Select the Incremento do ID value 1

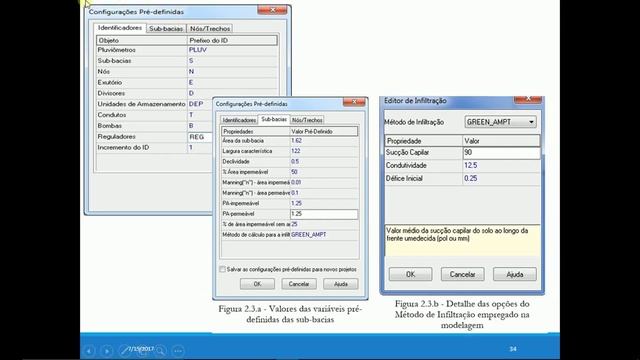tap(191, 147)
